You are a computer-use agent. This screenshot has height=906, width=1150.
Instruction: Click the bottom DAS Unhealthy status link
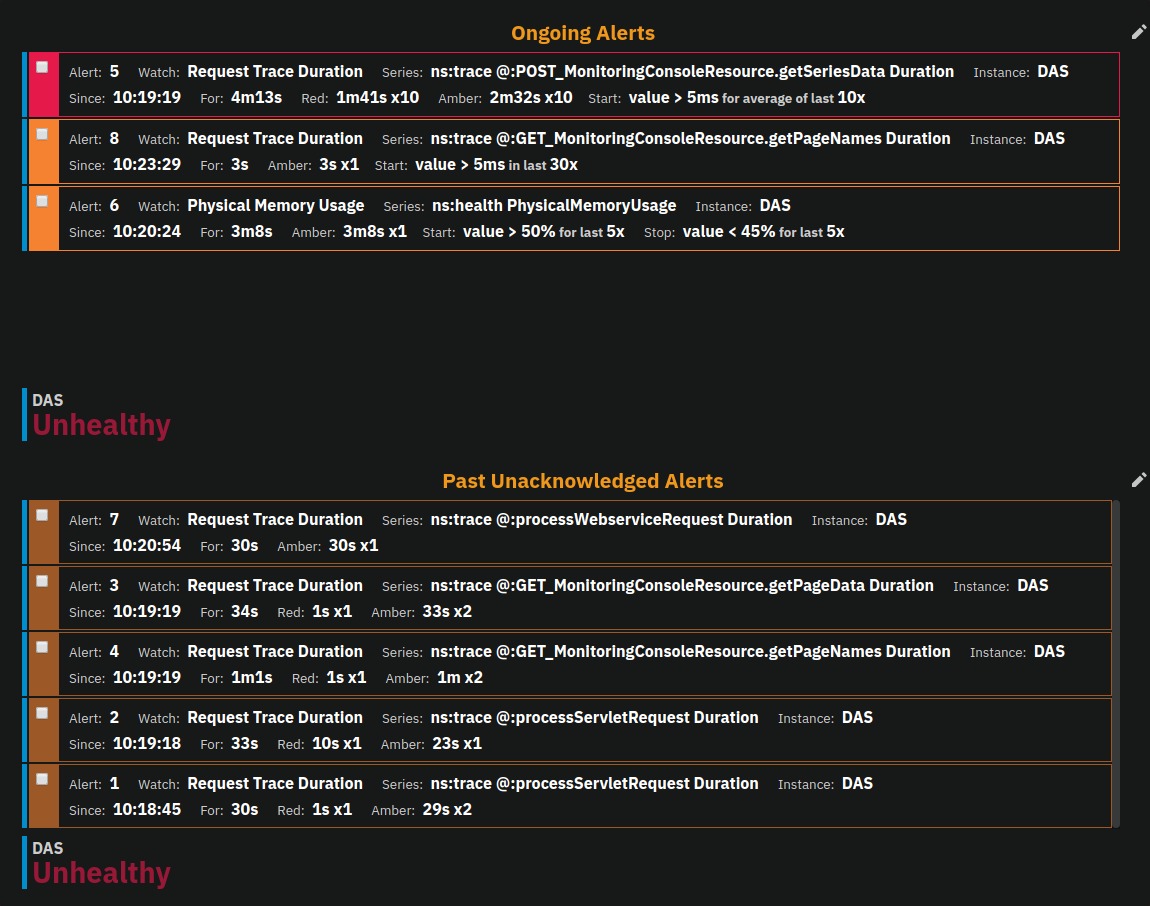tap(100, 872)
